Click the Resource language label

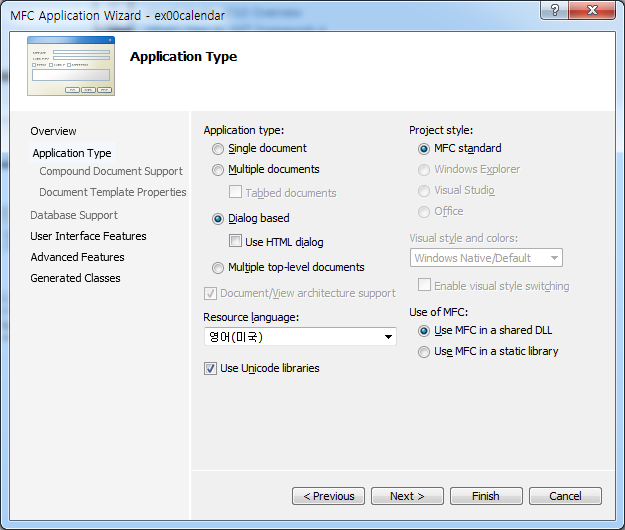point(251,317)
